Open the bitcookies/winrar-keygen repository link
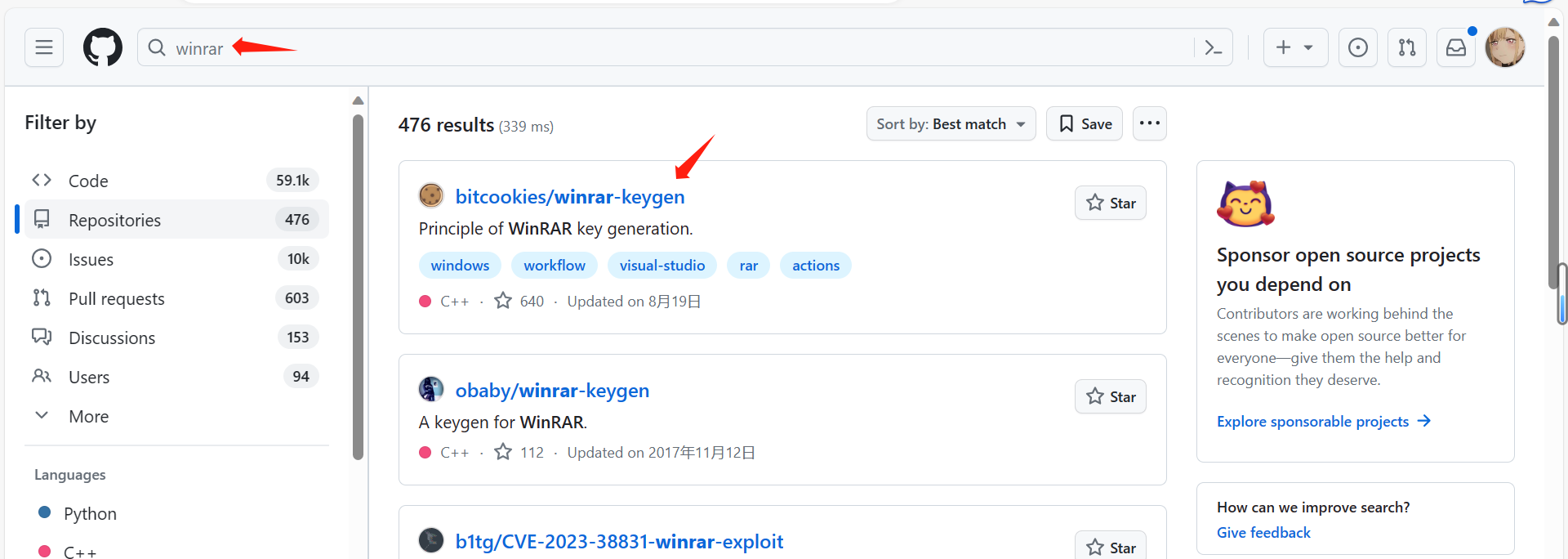 click(569, 197)
